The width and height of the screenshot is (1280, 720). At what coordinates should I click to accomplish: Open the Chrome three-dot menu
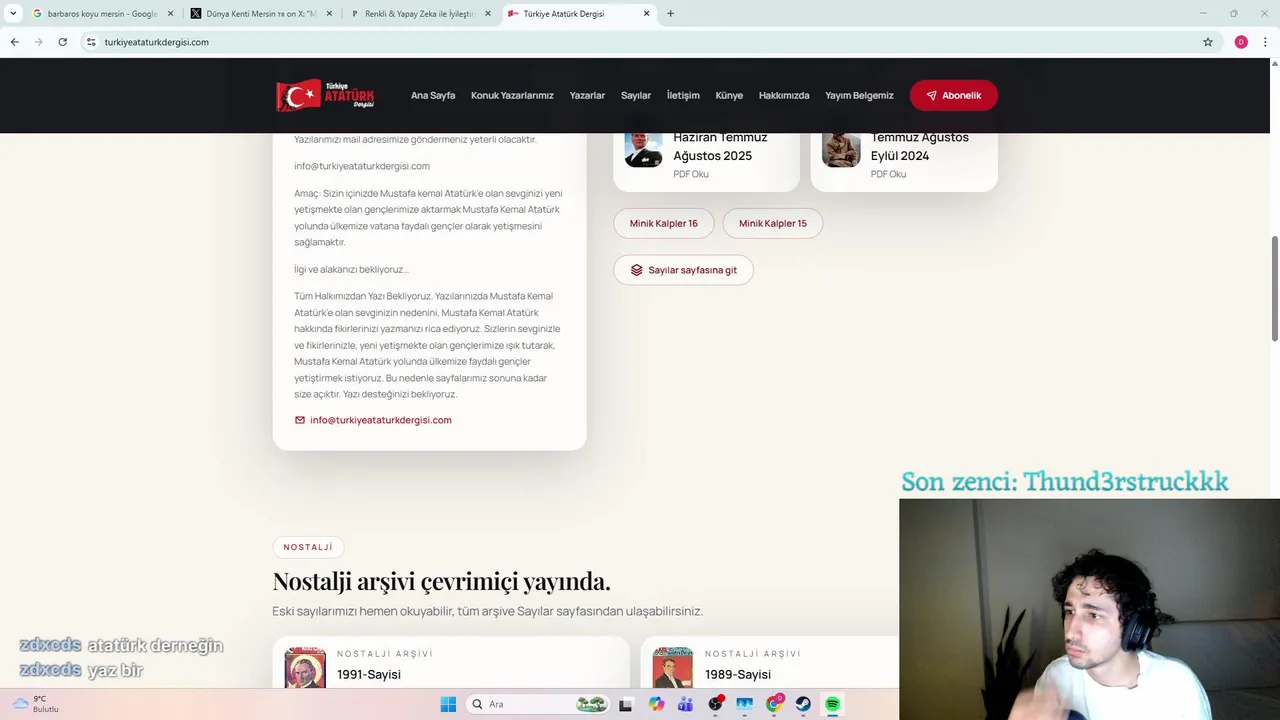coord(1265,42)
